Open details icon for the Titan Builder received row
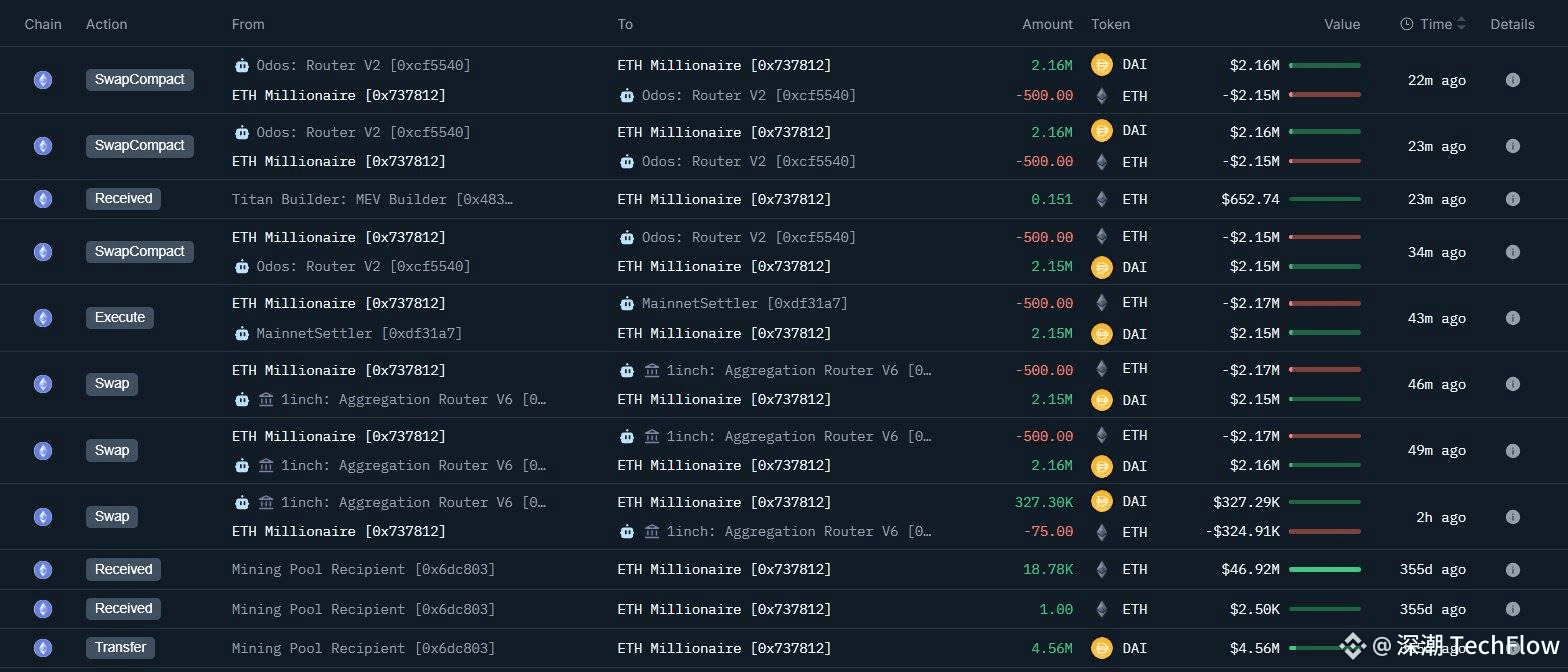Image resolution: width=1568 pixels, height=672 pixels. (1512, 199)
